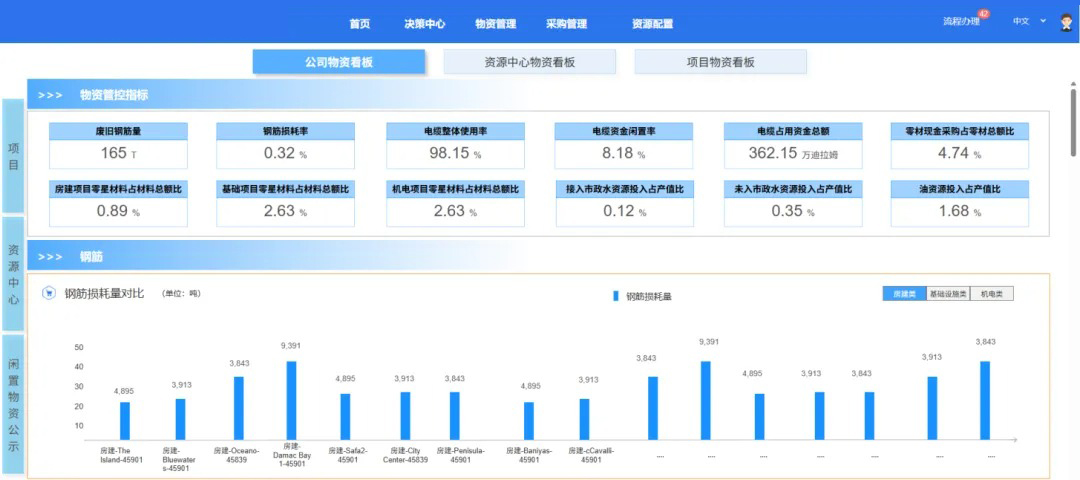Click the 1.68 % value
The height and width of the screenshot is (480, 1080).
[x=960, y=211]
